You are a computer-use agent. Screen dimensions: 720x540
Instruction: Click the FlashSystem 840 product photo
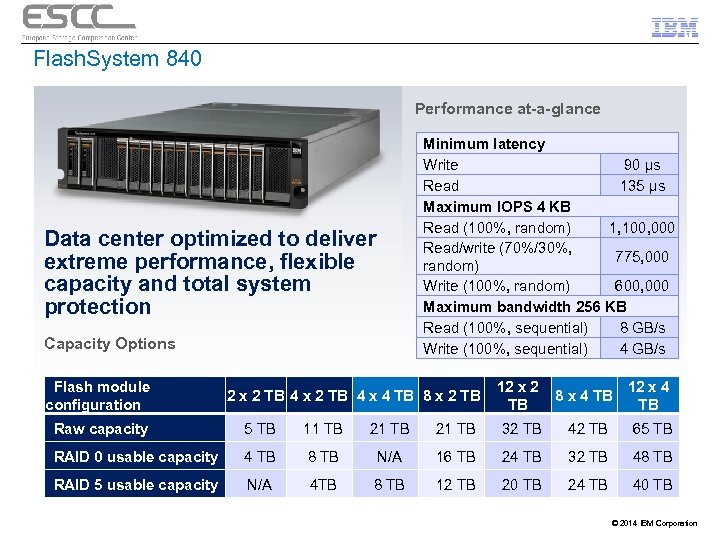[x=219, y=156]
